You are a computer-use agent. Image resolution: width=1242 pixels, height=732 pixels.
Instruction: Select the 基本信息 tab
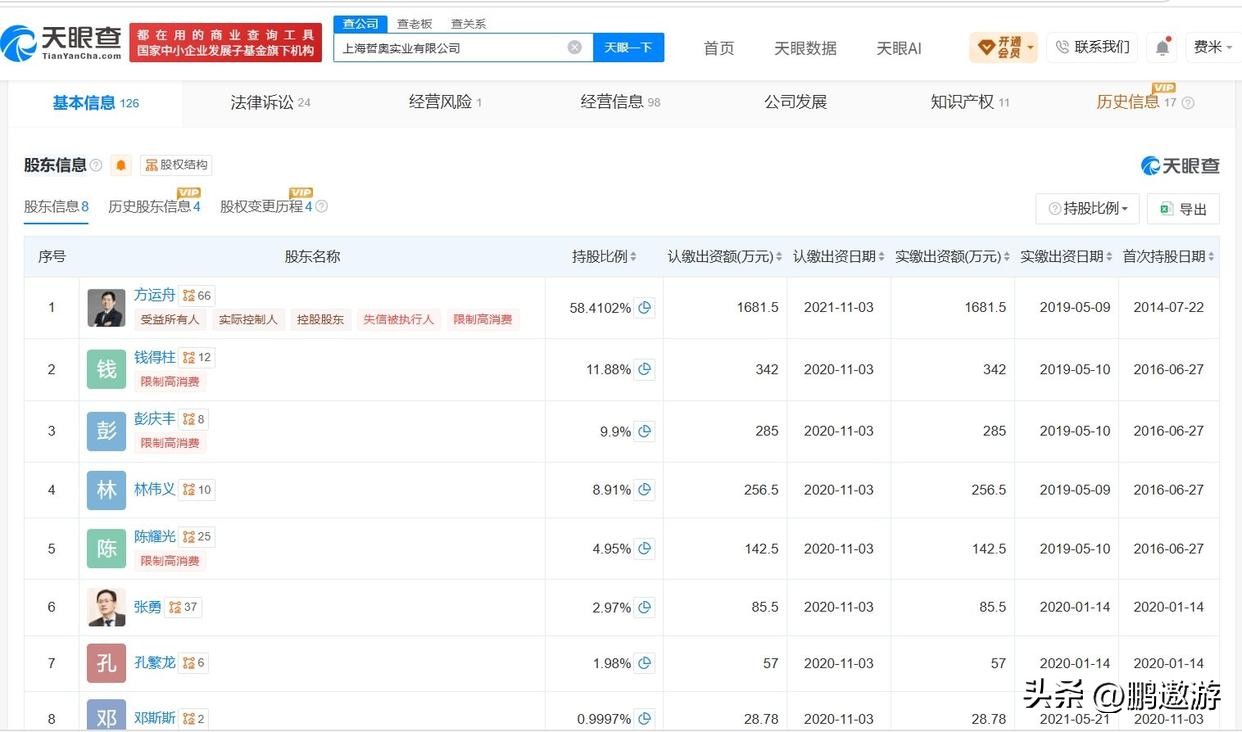tap(95, 102)
